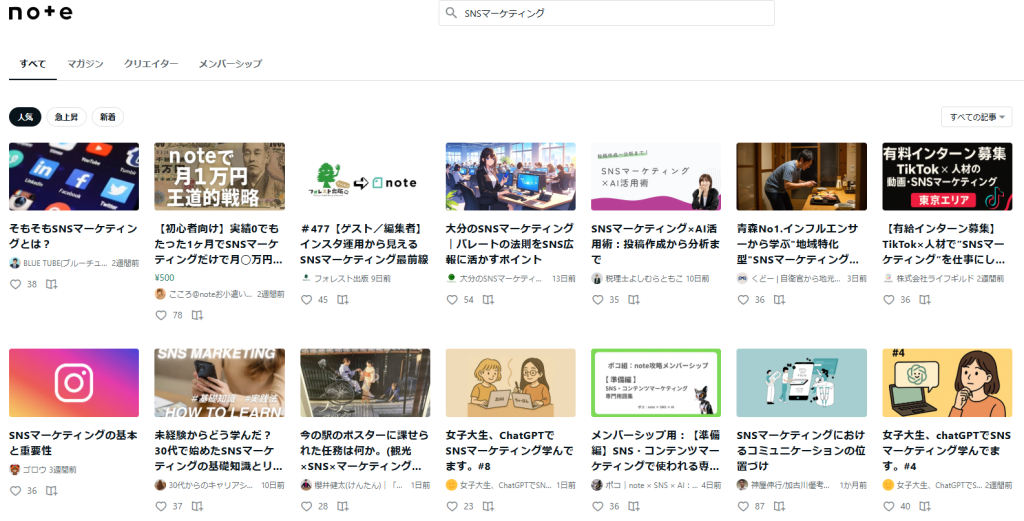Add 有給インターン募集 article to a magazine

click(925, 300)
